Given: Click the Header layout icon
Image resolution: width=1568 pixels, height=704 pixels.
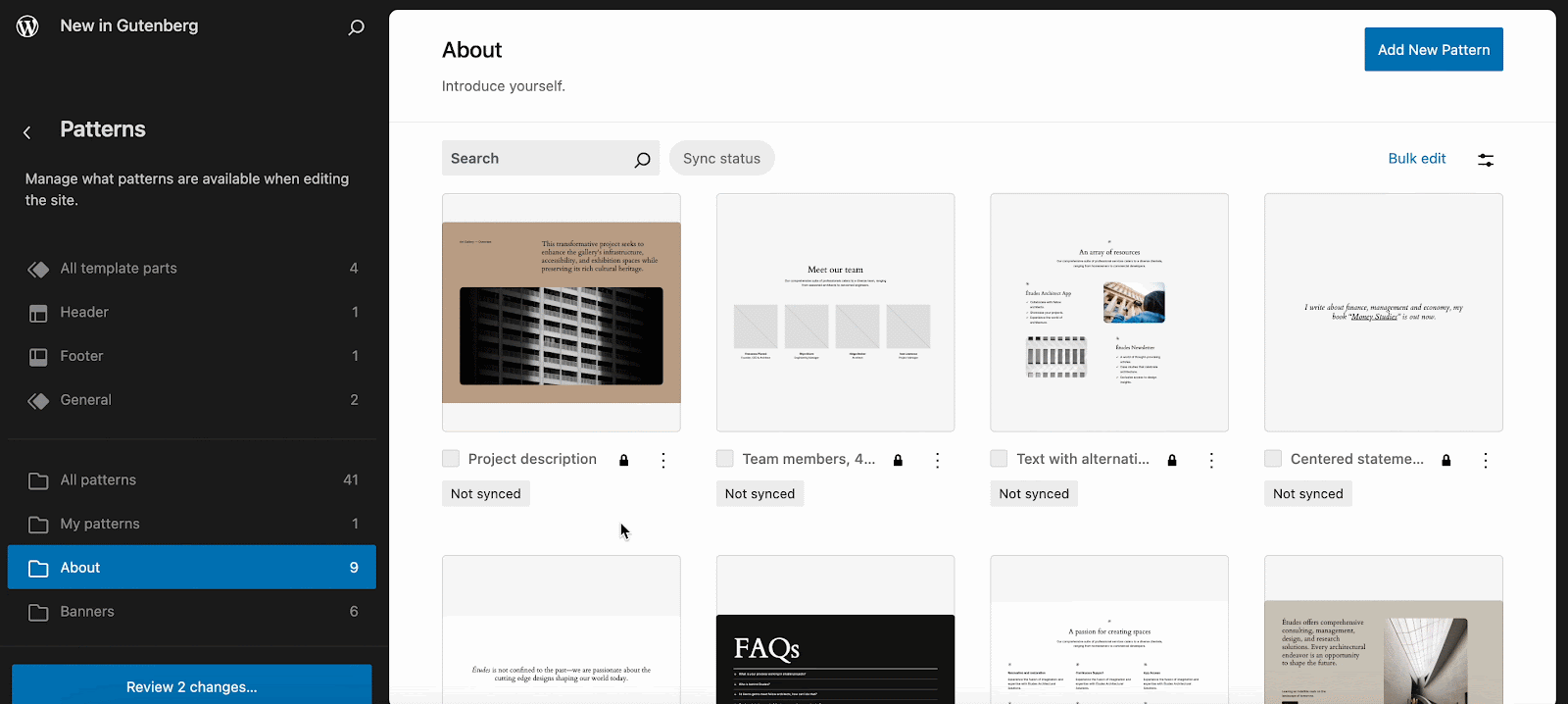Looking at the screenshot, I should click(x=38, y=313).
